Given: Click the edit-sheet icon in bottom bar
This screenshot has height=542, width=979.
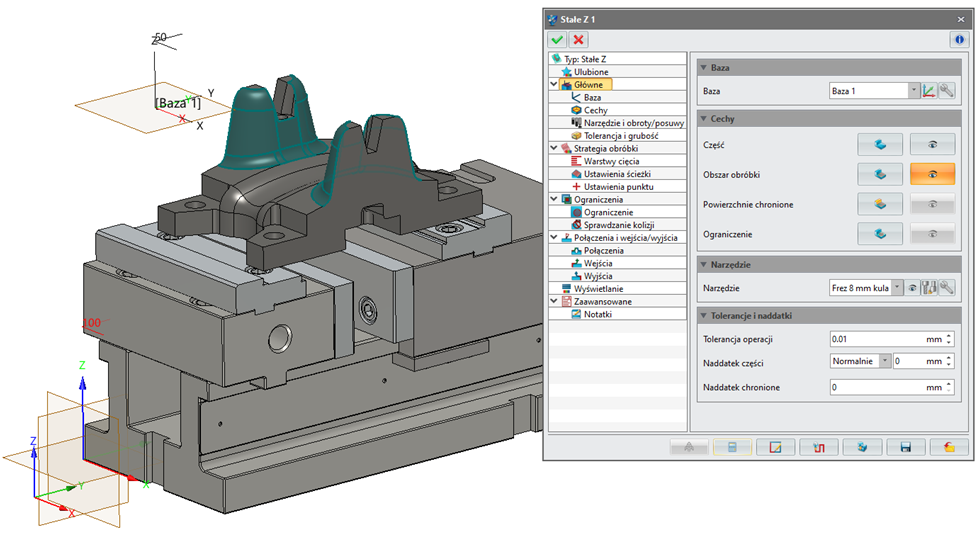Looking at the screenshot, I should click(775, 447).
